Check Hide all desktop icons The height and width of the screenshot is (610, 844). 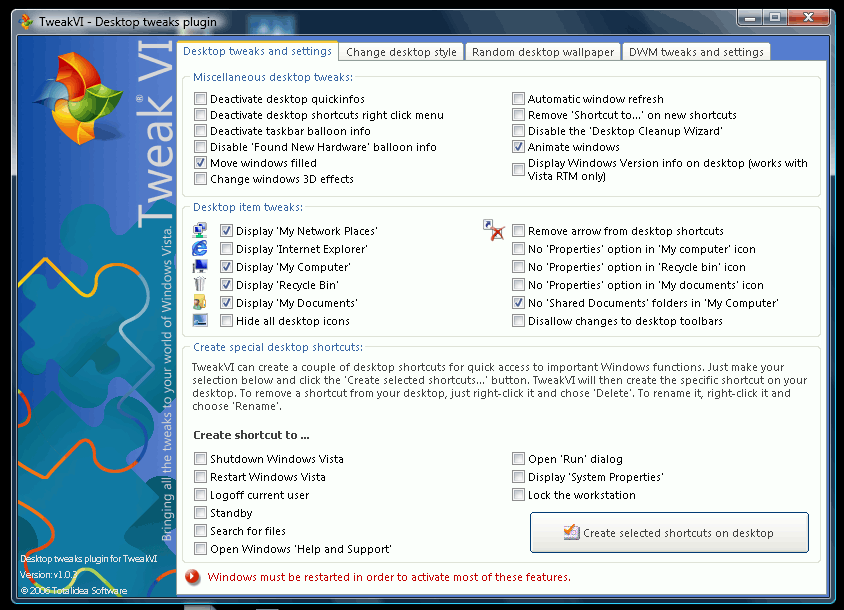[x=226, y=321]
